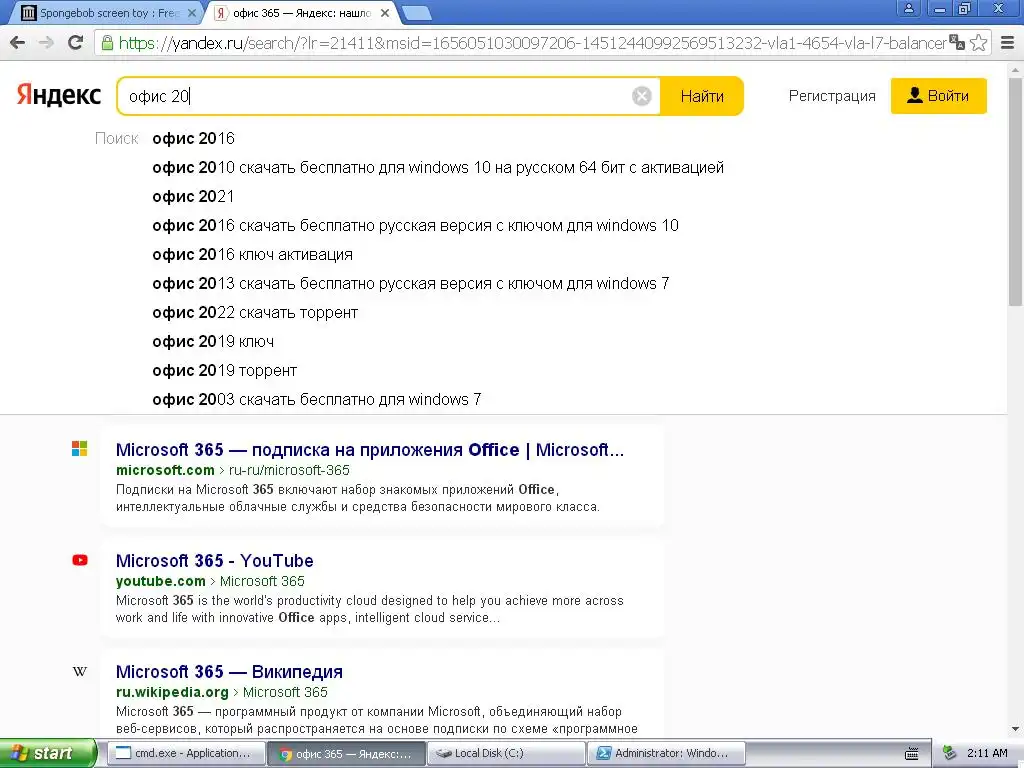Screen dimensions: 1024x768
Task: Click the Microsoft favicon next to first result
Action: coord(80,449)
